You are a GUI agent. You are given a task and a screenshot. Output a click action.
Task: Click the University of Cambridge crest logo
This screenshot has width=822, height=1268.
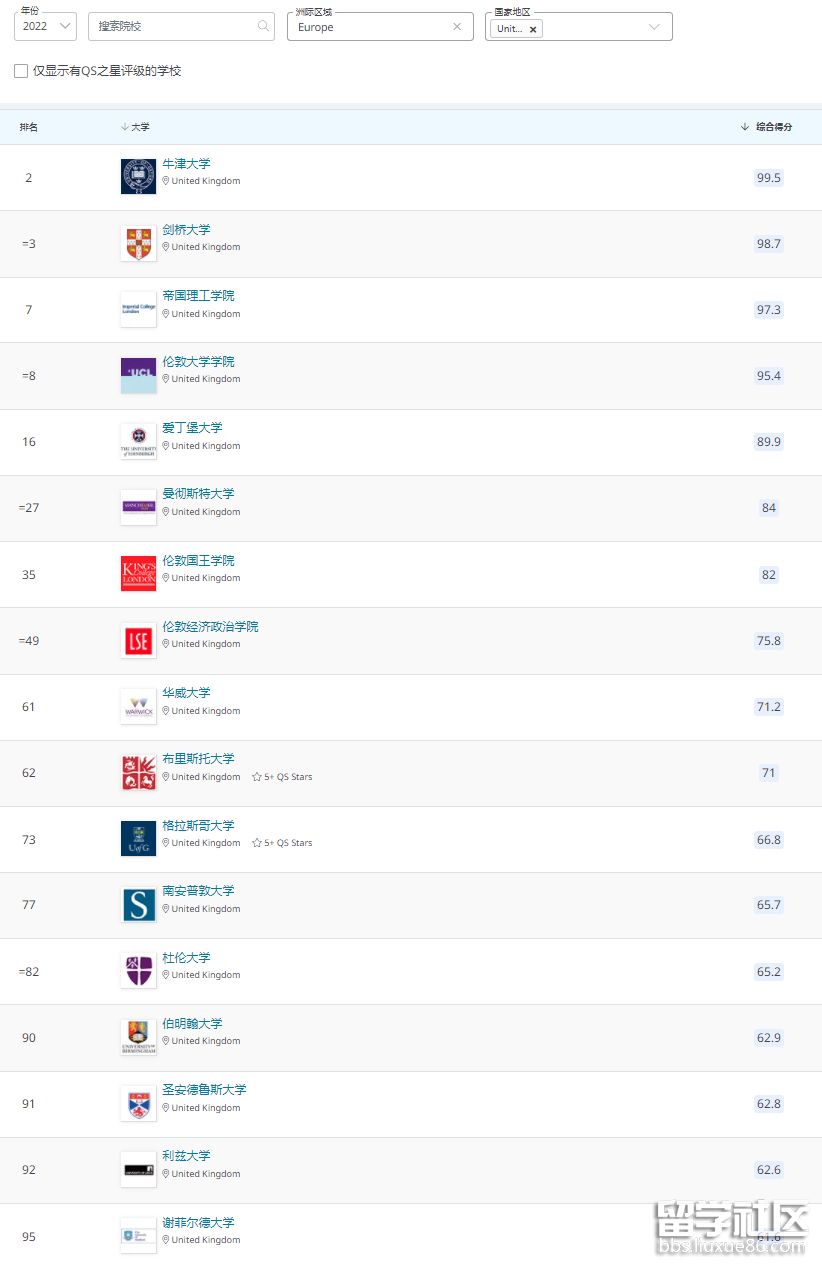click(x=138, y=243)
